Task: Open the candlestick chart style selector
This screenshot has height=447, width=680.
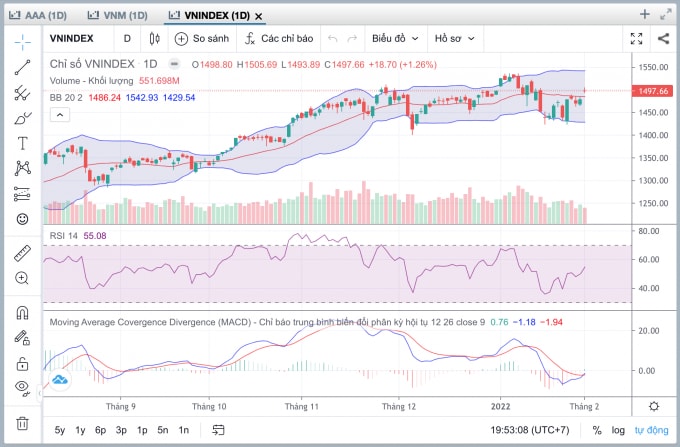Action: [154, 39]
